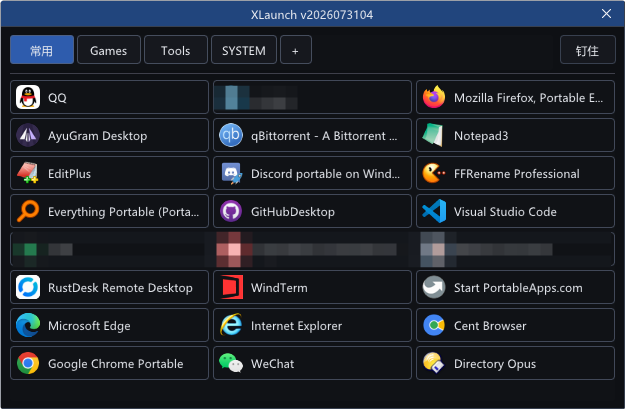This screenshot has width=625, height=409.
Task: Click the QQ penguin icon
Action: point(28,97)
